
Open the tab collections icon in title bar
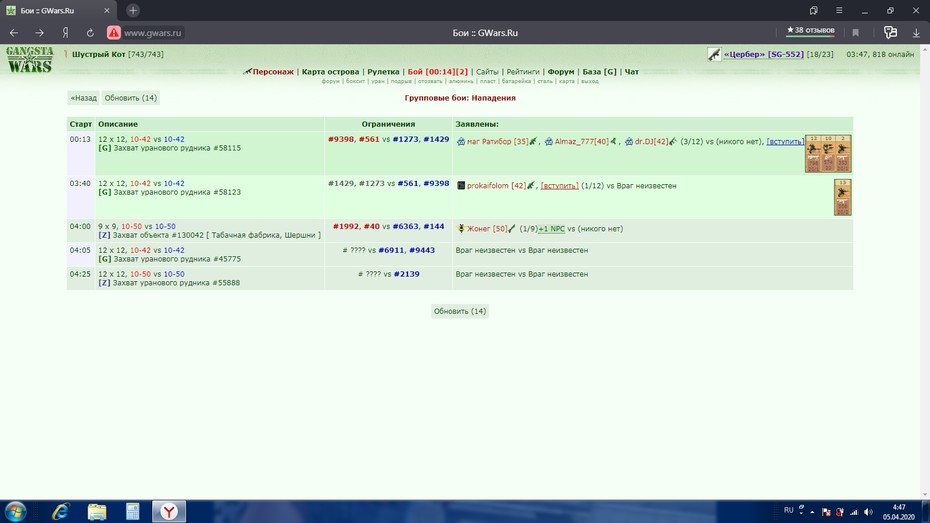(814, 10)
